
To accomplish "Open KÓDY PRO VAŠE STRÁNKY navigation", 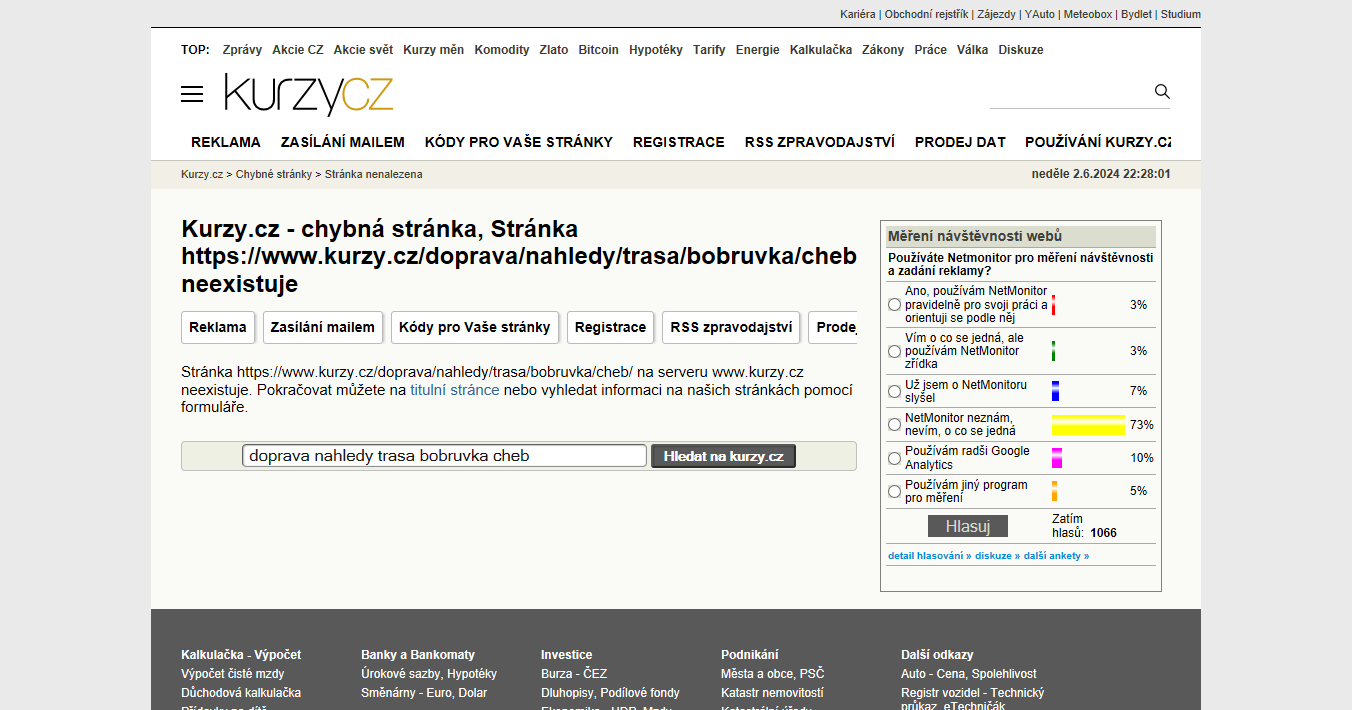I will (519, 142).
